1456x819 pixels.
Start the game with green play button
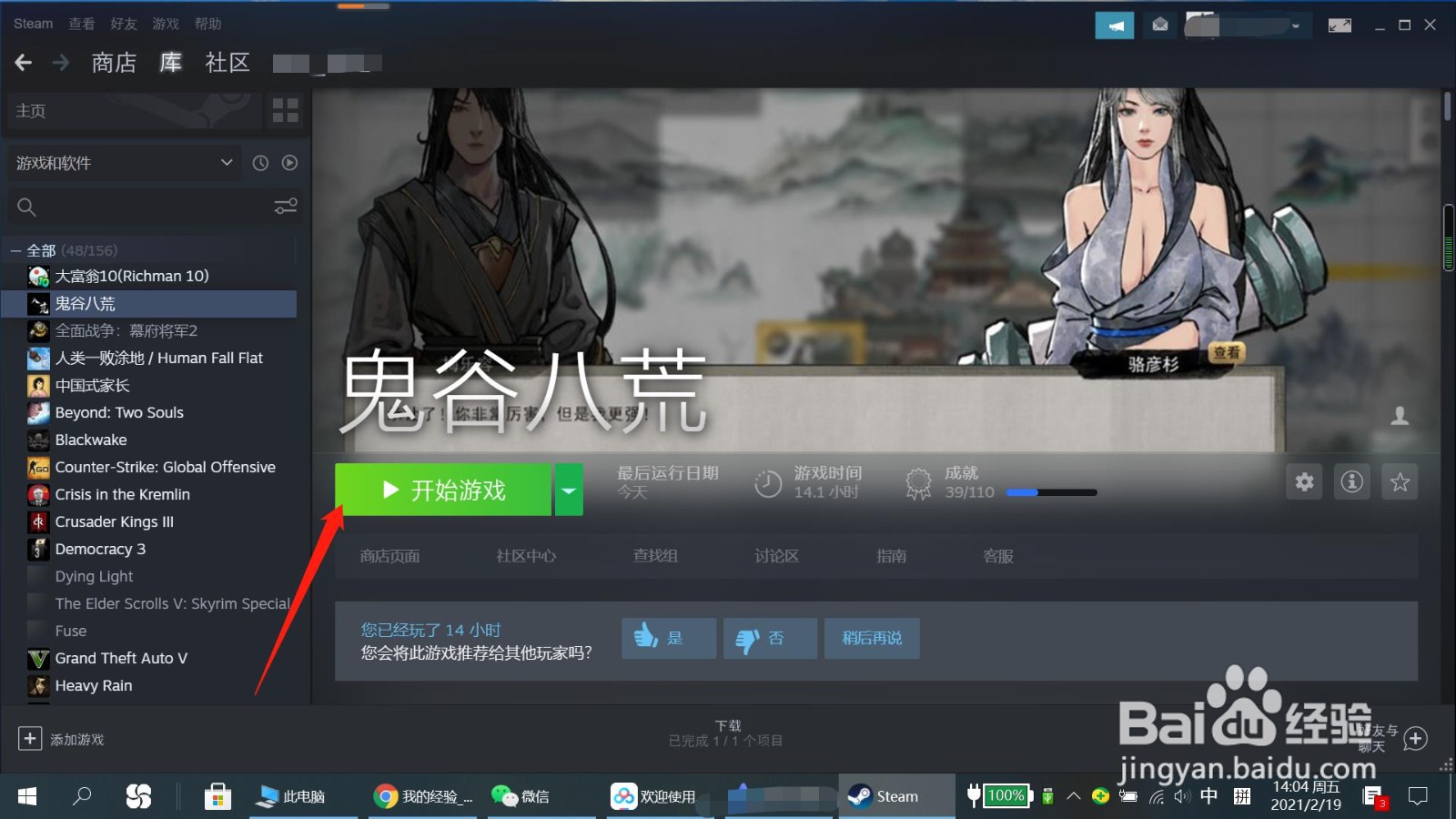pyautogui.click(x=443, y=490)
